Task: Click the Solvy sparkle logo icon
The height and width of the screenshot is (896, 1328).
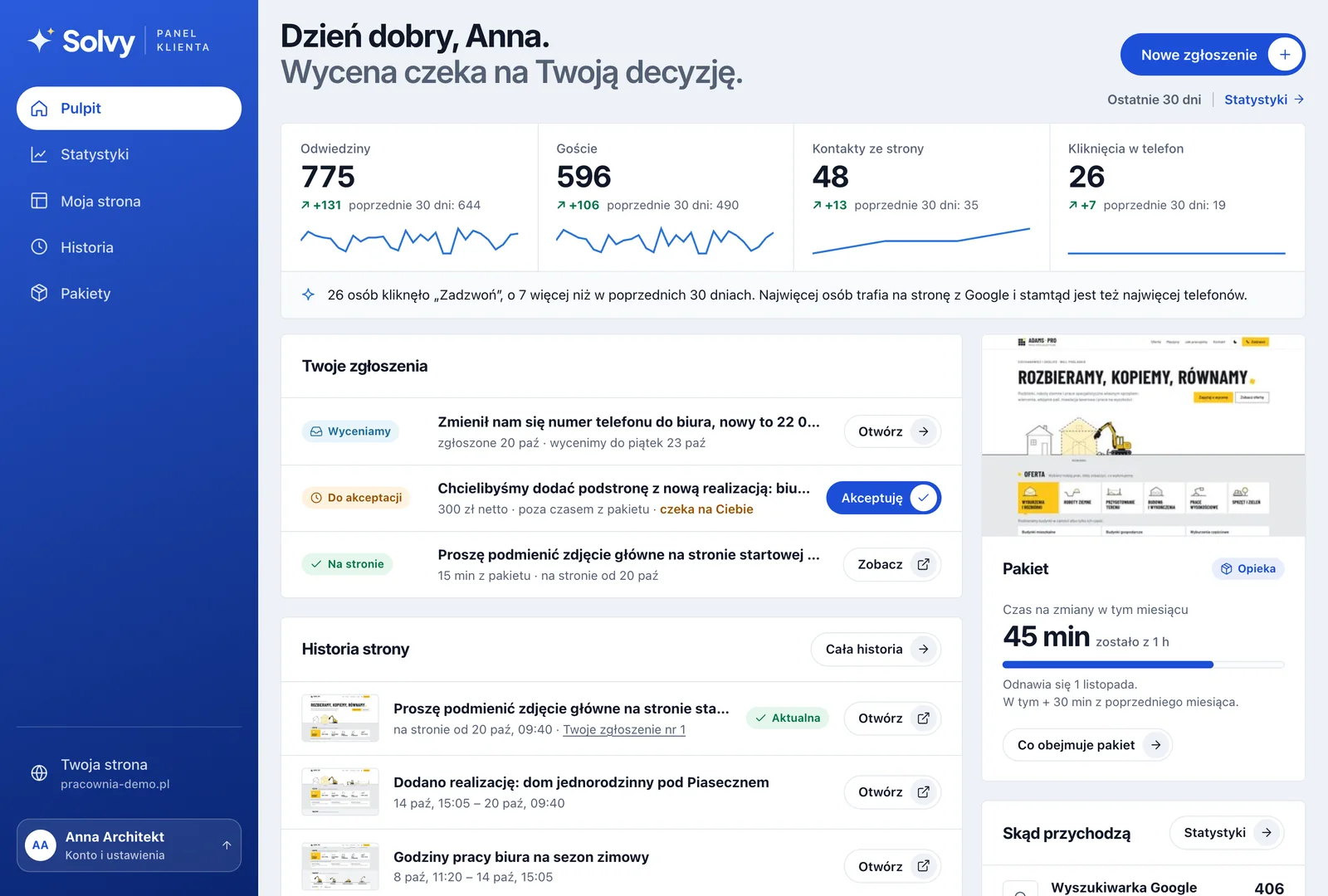Action: tap(41, 40)
